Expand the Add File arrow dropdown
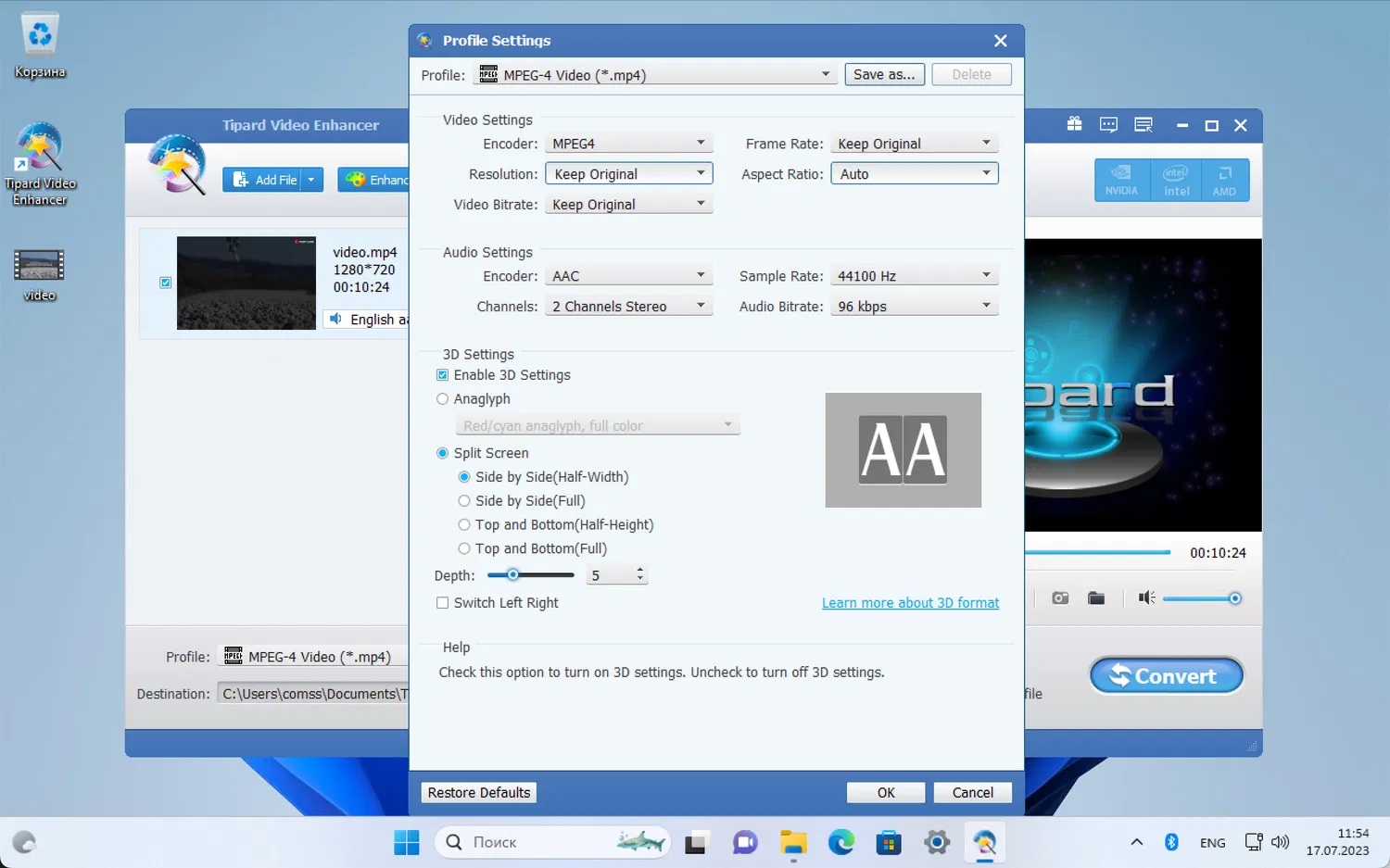1390x868 pixels. click(311, 180)
